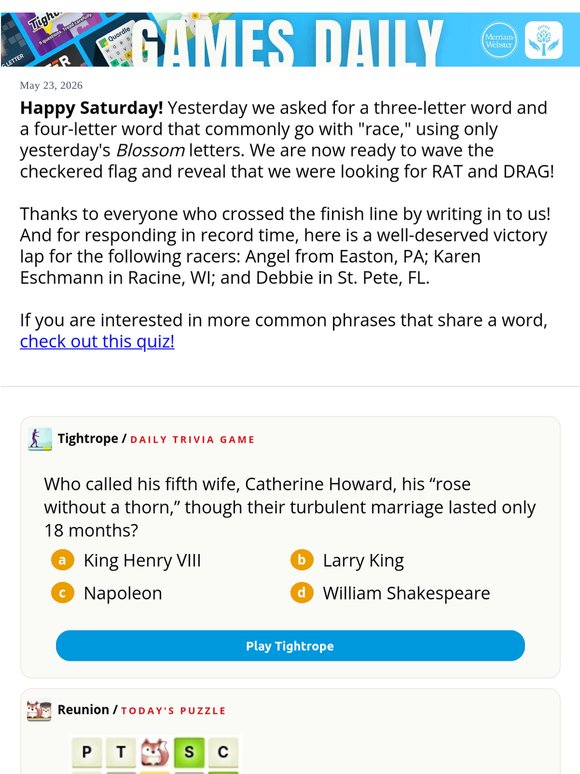Viewport: 580px width, 774px height.
Task: Click the Games Daily banner image
Action: [x=290, y=40]
